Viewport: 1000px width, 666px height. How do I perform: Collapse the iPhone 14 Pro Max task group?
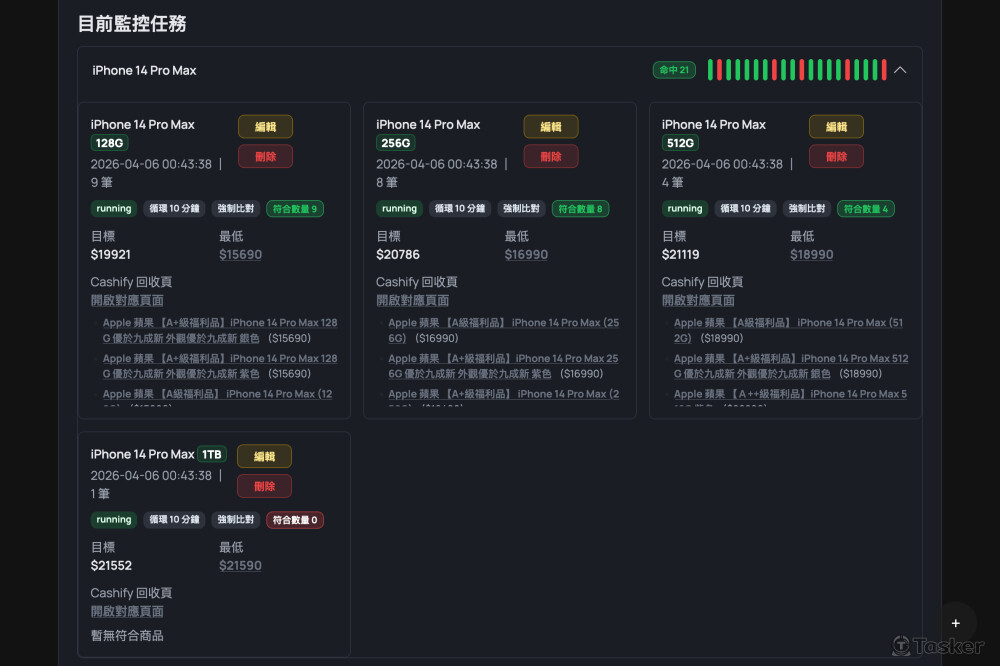(900, 70)
